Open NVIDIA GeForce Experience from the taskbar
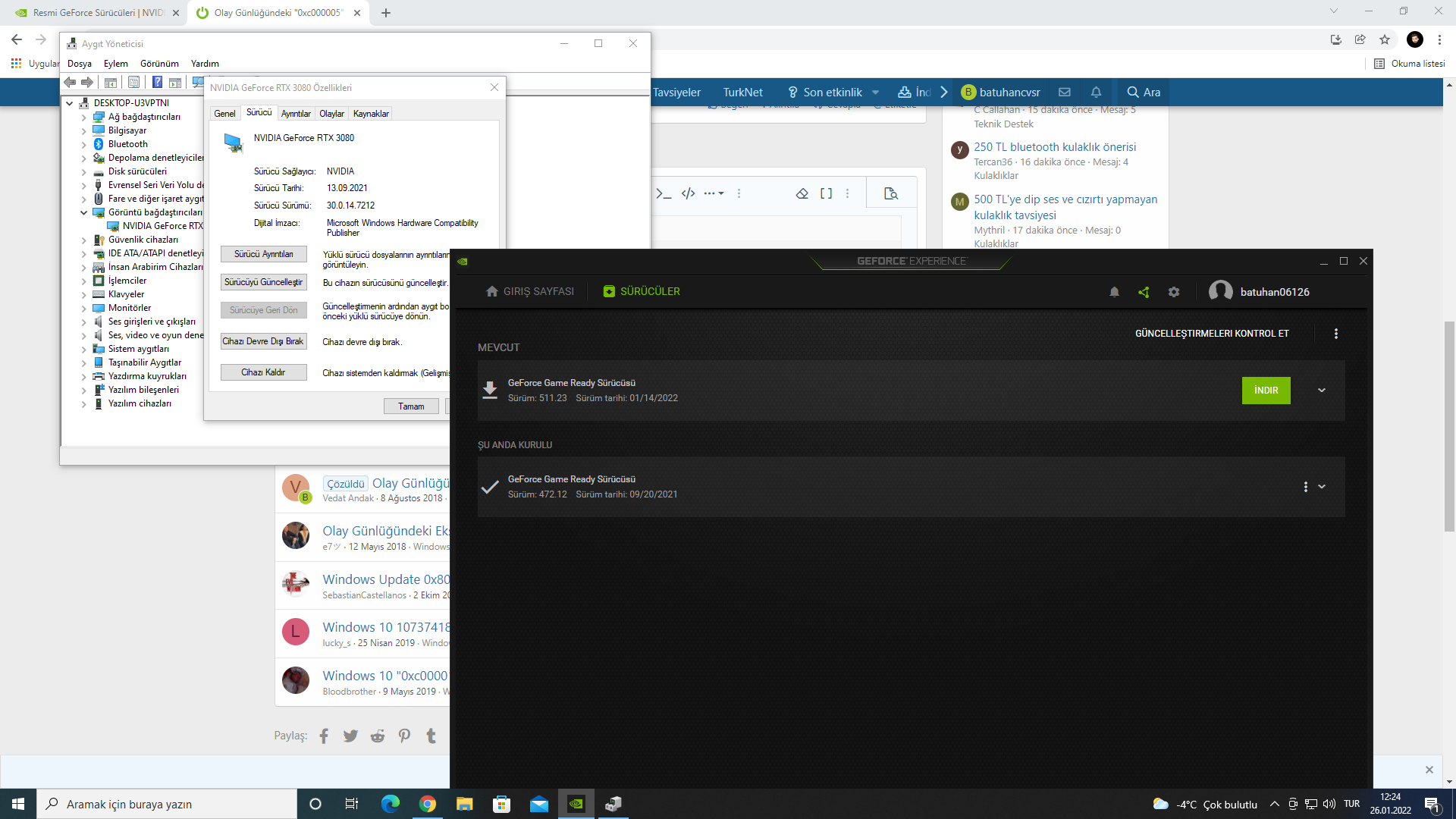The height and width of the screenshot is (819, 1456). (576, 804)
